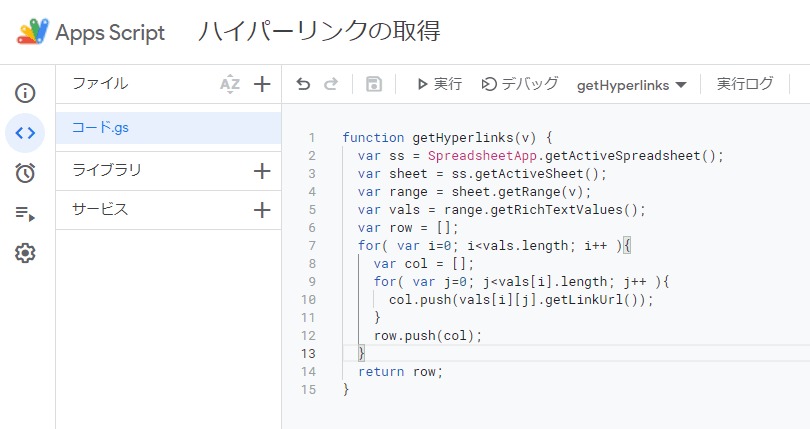Open Project Settings gear icon
Image resolution: width=810 pixels, height=429 pixels.
pyautogui.click(x=26, y=253)
